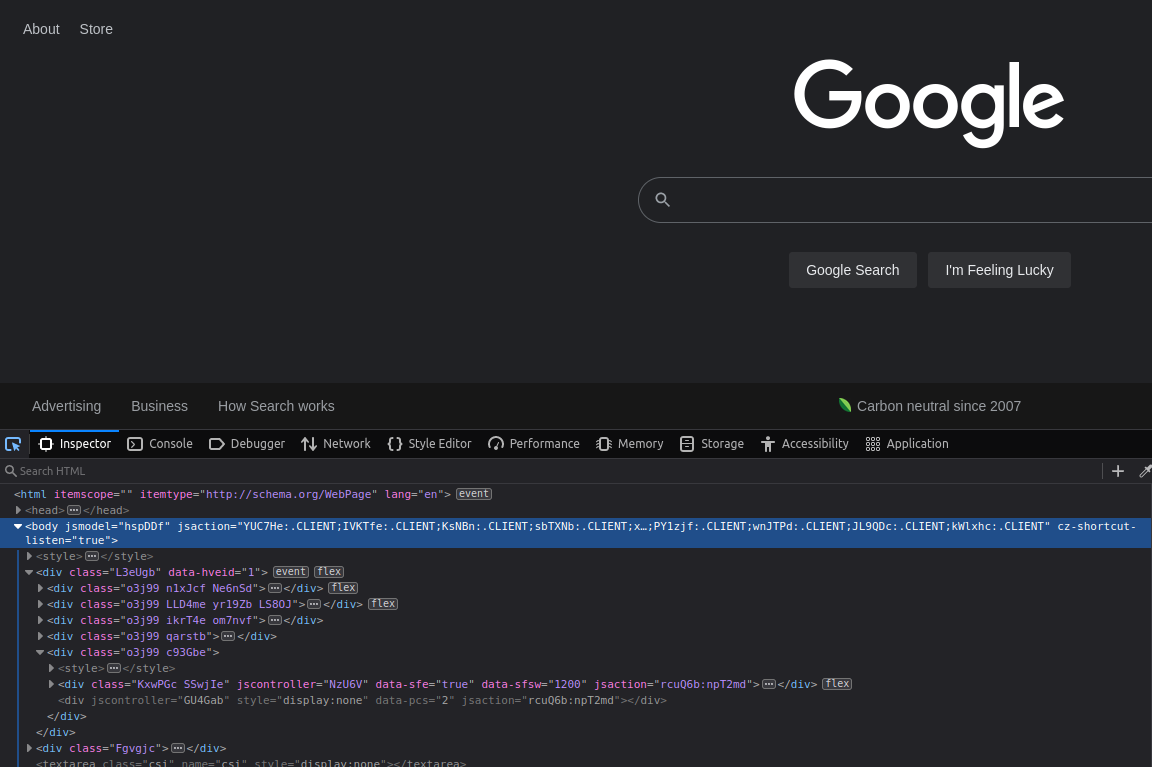Expand the head element node
This screenshot has width=1152, height=767.
tap(18, 510)
